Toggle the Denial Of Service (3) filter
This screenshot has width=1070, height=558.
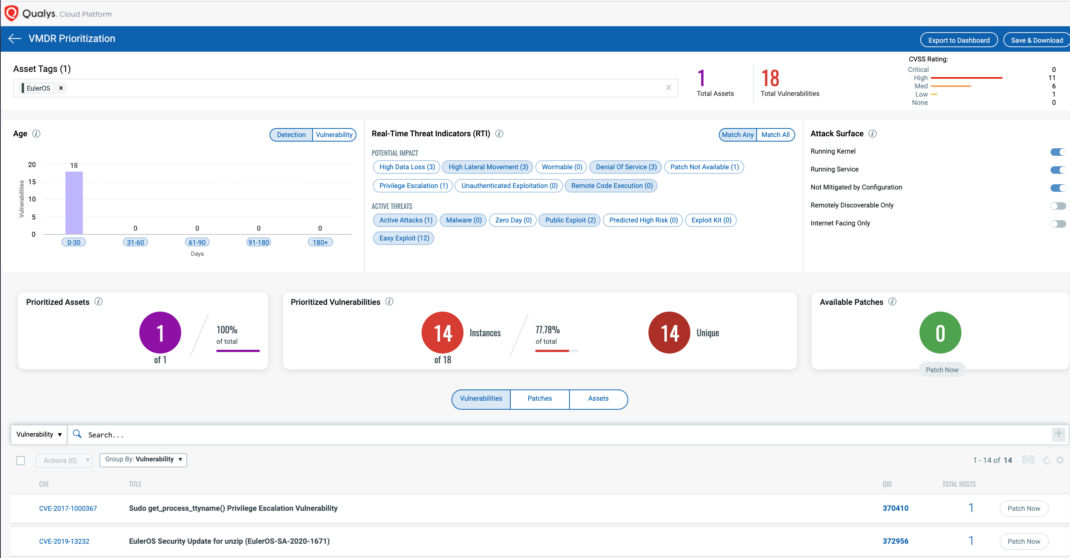(x=626, y=167)
